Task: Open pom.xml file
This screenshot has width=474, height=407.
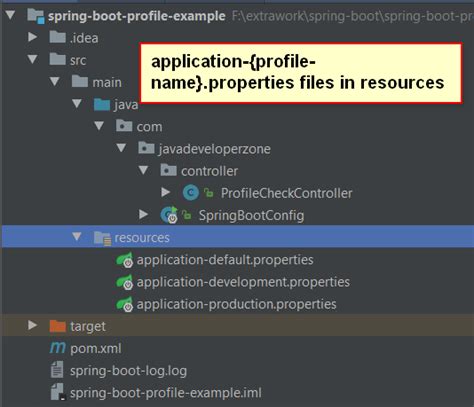Action: click(96, 349)
